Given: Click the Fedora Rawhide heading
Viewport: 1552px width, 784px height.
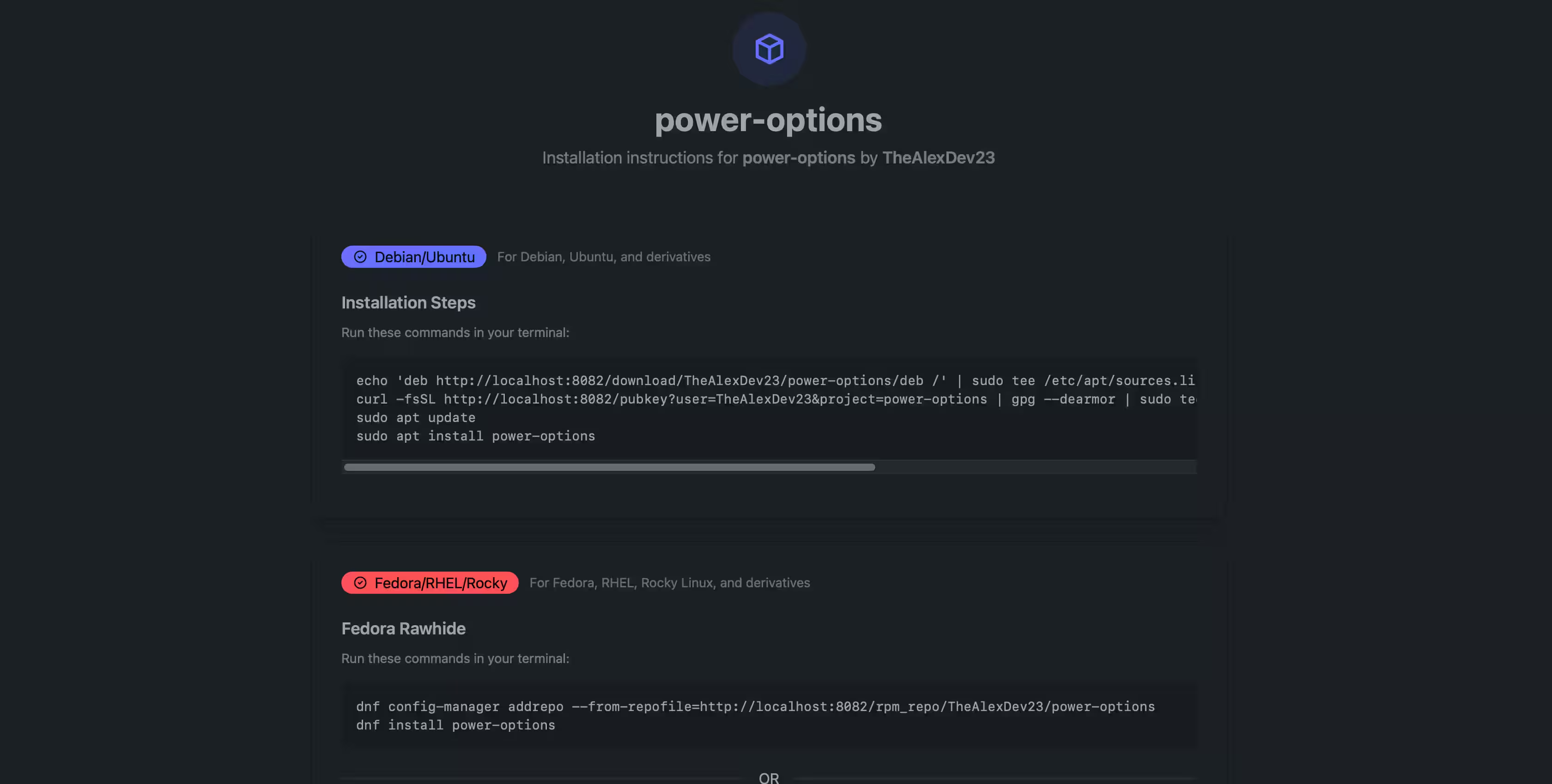Looking at the screenshot, I should (403, 628).
